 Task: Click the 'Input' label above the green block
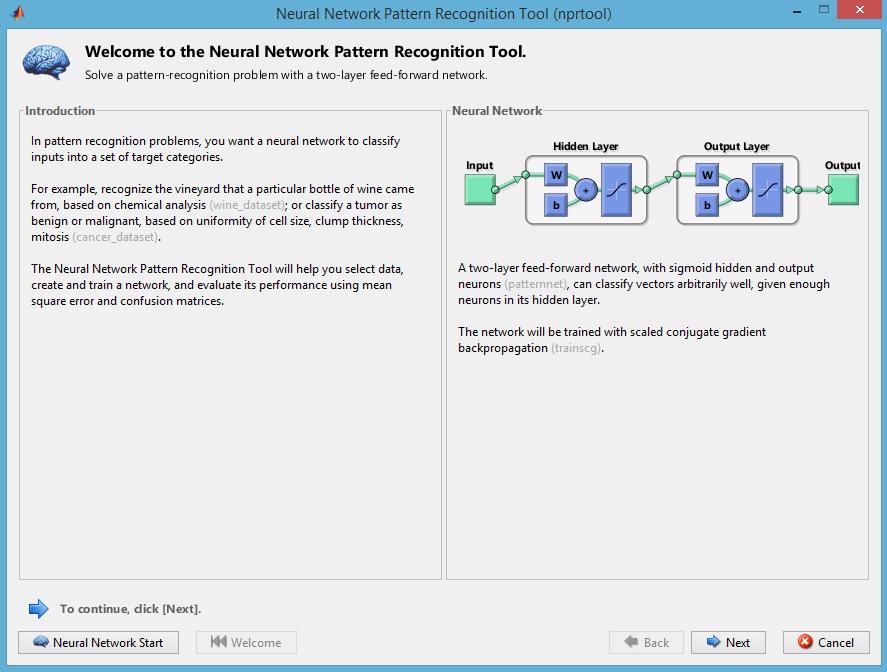(480, 165)
